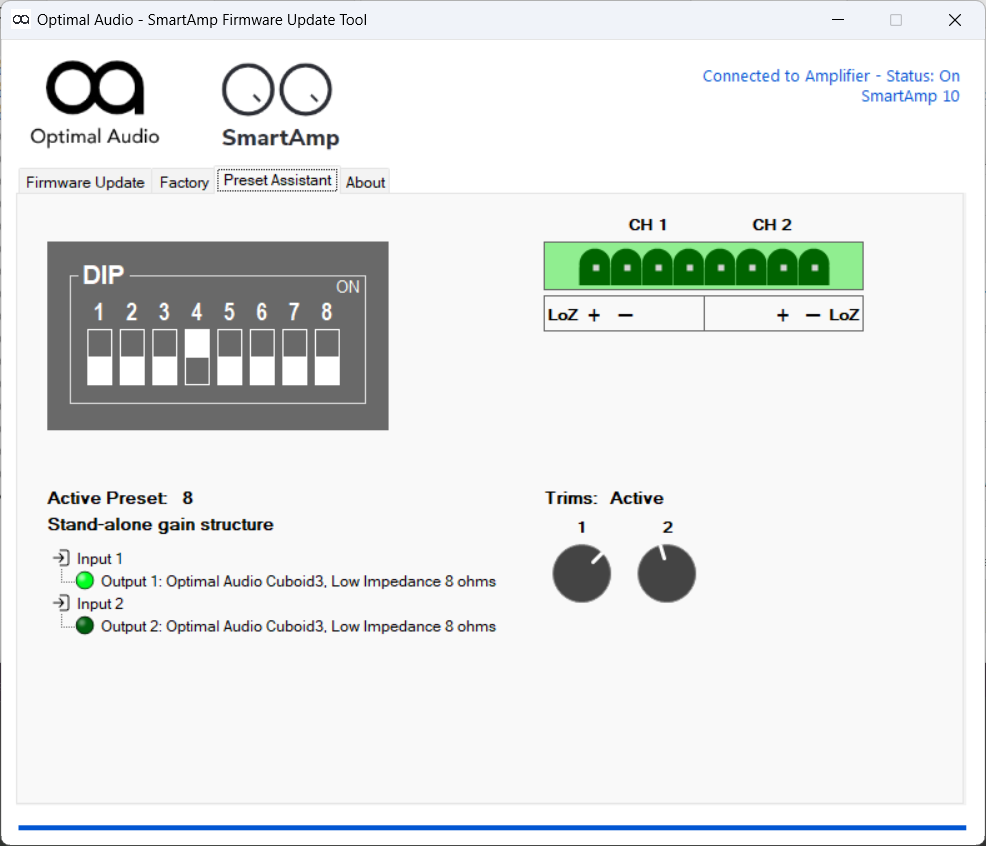Click the bright green Output 1 status indicator
This screenshot has width=986, height=846.
click(85, 581)
